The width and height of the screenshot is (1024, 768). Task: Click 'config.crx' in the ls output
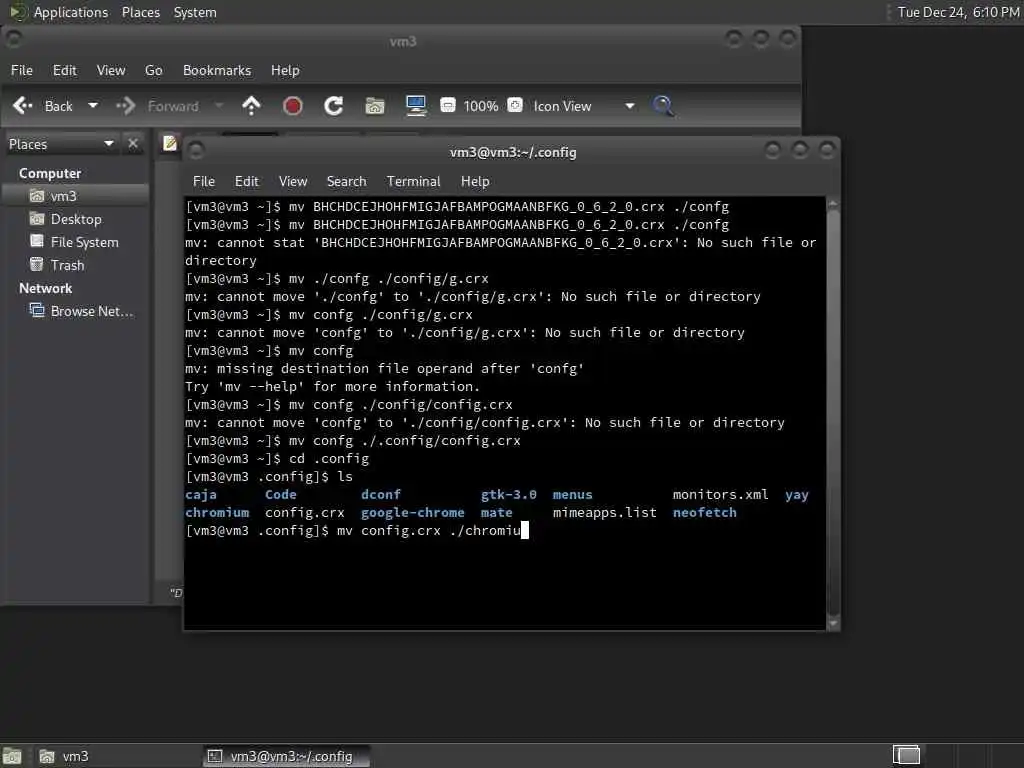coord(304,513)
